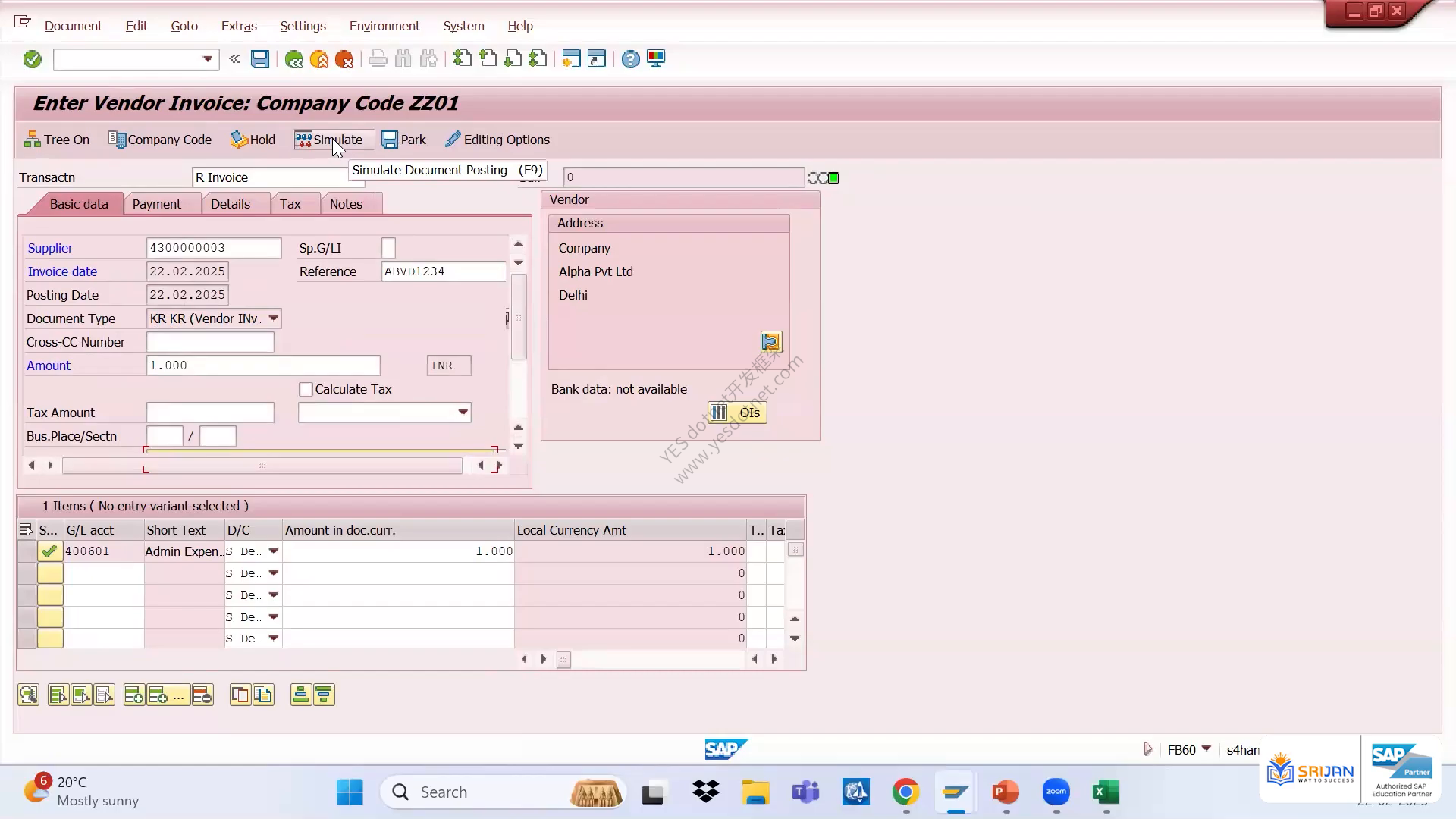Screen dimensions: 1456x819
Task: Click the header area horizontal scrollbar
Action: click(x=262, y=466)
